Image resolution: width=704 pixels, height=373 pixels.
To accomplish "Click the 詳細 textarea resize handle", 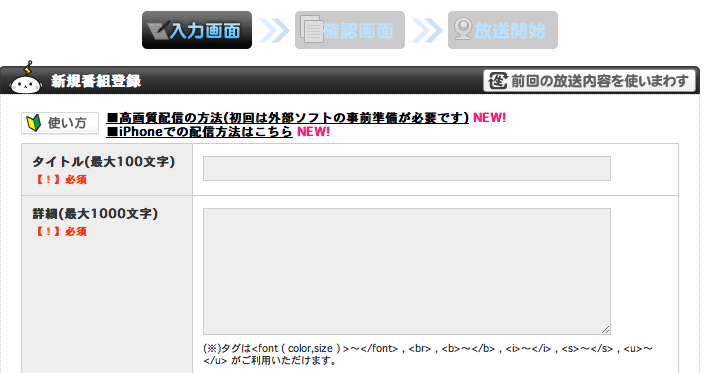I will 606,329.
